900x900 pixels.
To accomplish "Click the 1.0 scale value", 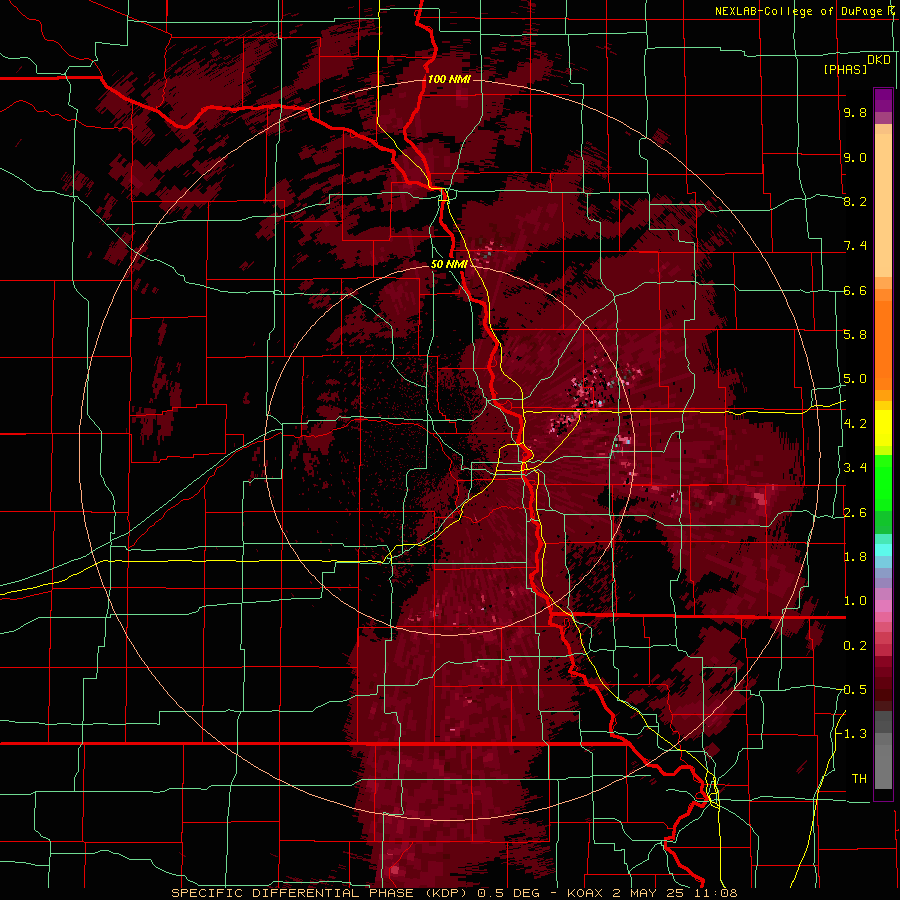I will coord(855,601).
